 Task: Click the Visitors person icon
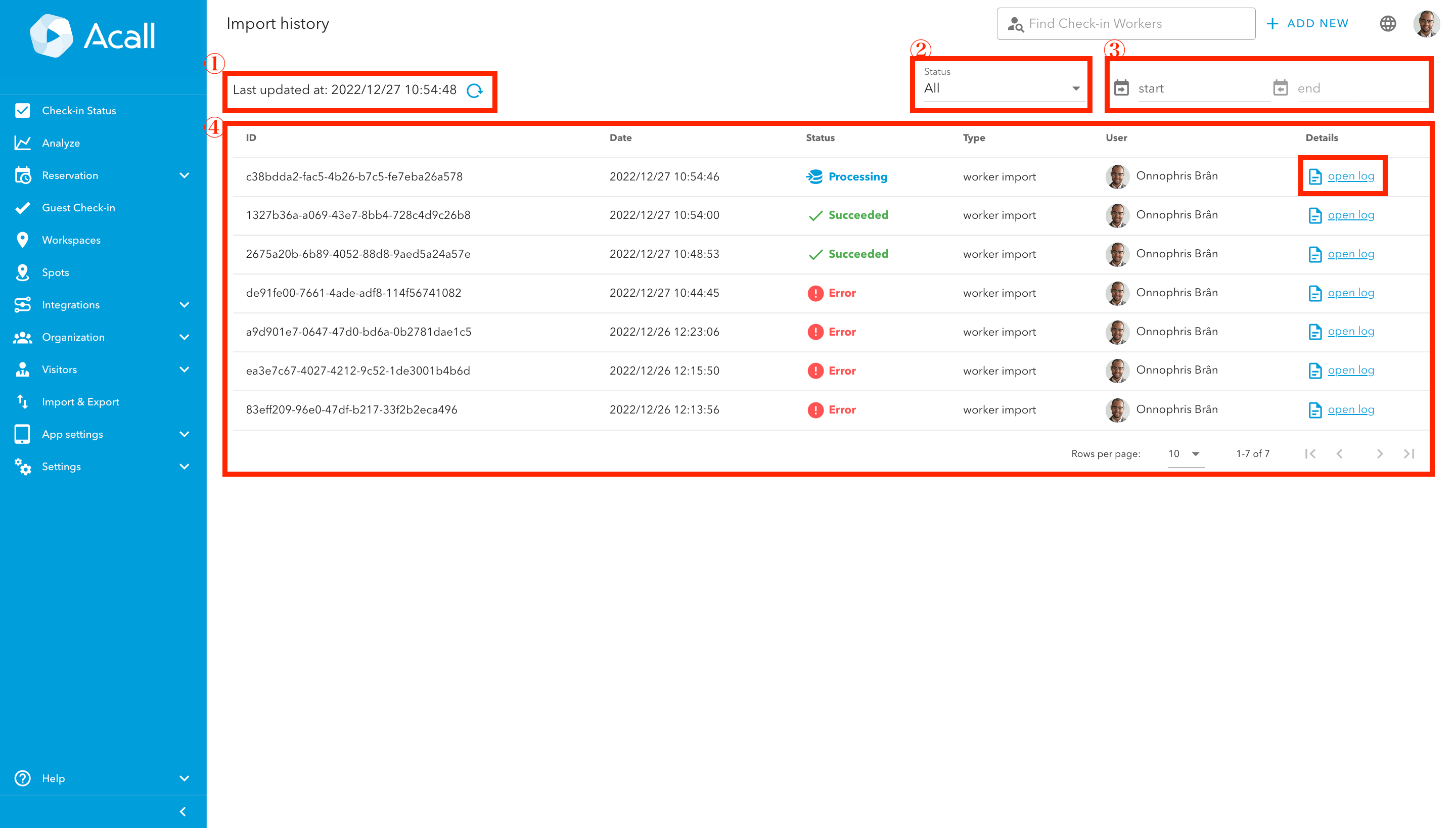click(x=22, y=370)
